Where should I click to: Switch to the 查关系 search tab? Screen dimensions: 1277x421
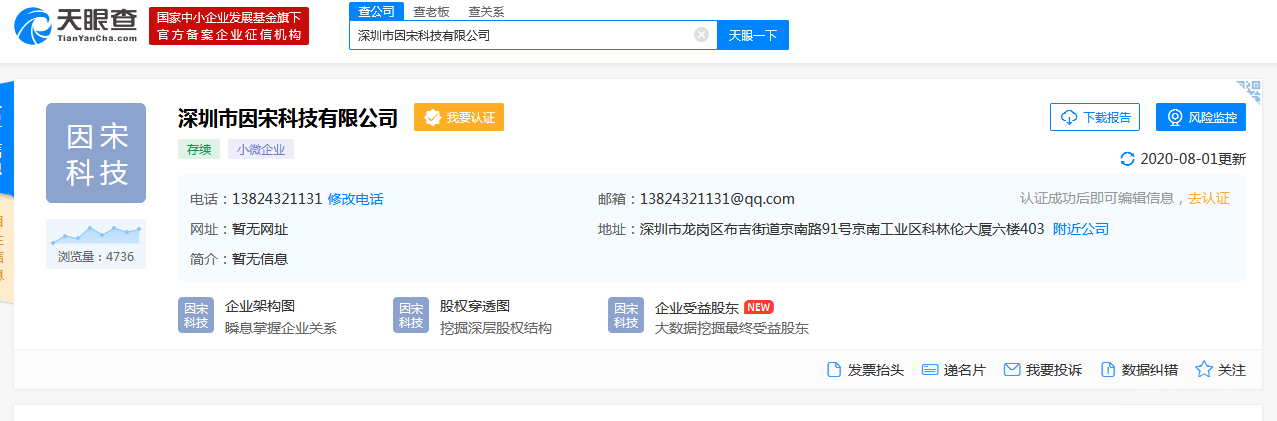click(x=486, y=12)
